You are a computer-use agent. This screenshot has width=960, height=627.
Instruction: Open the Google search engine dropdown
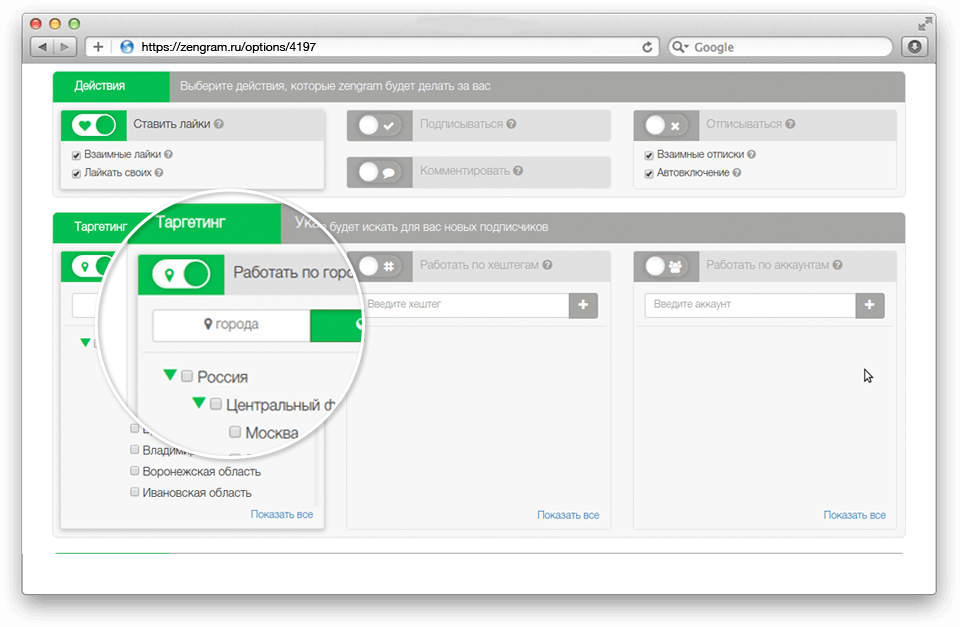point(679,47)
